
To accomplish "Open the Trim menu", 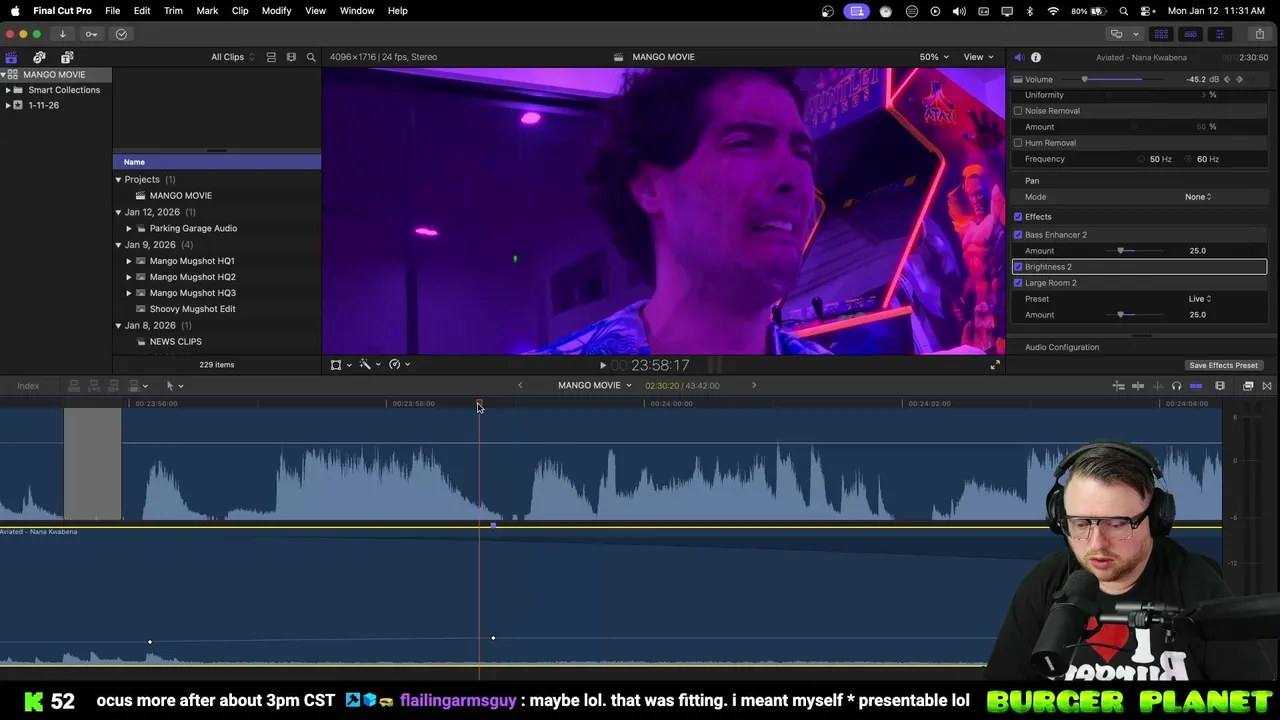I will coord(173,11).
